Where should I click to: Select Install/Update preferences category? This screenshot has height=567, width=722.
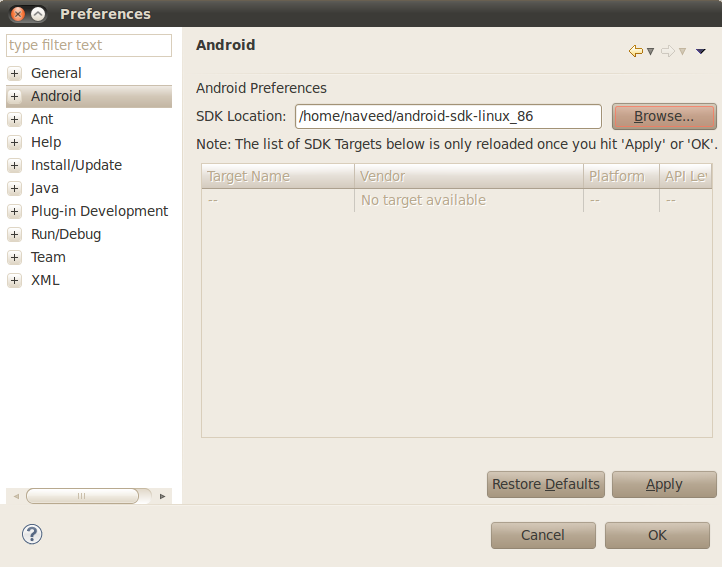coord(76,165)
